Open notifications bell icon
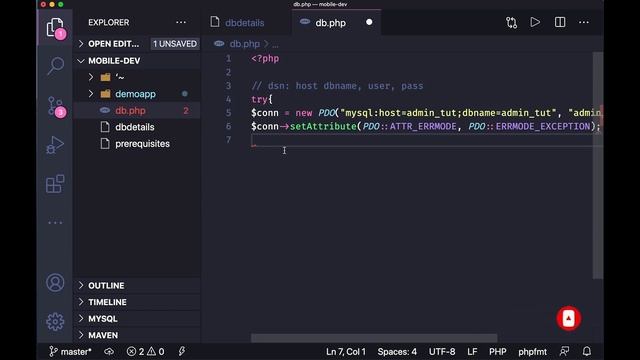This screenshot has width=640, height=360. coord(587,351)
